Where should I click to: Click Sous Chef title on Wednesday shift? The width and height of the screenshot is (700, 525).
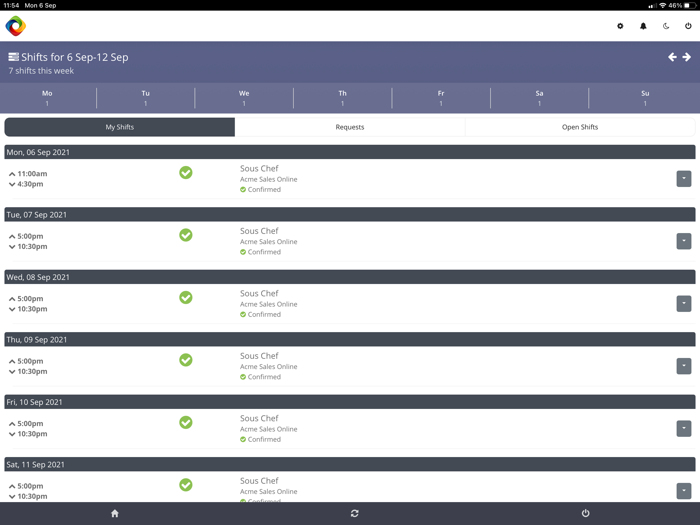coord(259,293)
